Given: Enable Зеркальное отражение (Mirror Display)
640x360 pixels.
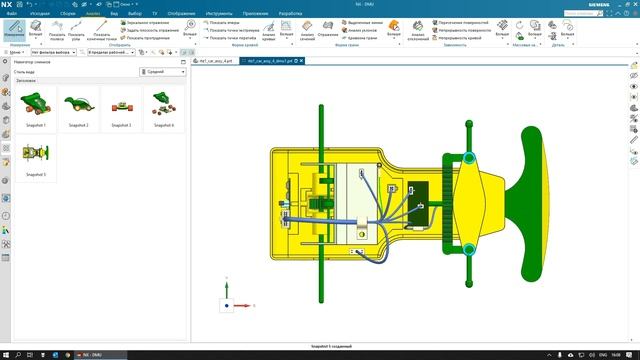Looking at the screenshot, I should point(145,23).
